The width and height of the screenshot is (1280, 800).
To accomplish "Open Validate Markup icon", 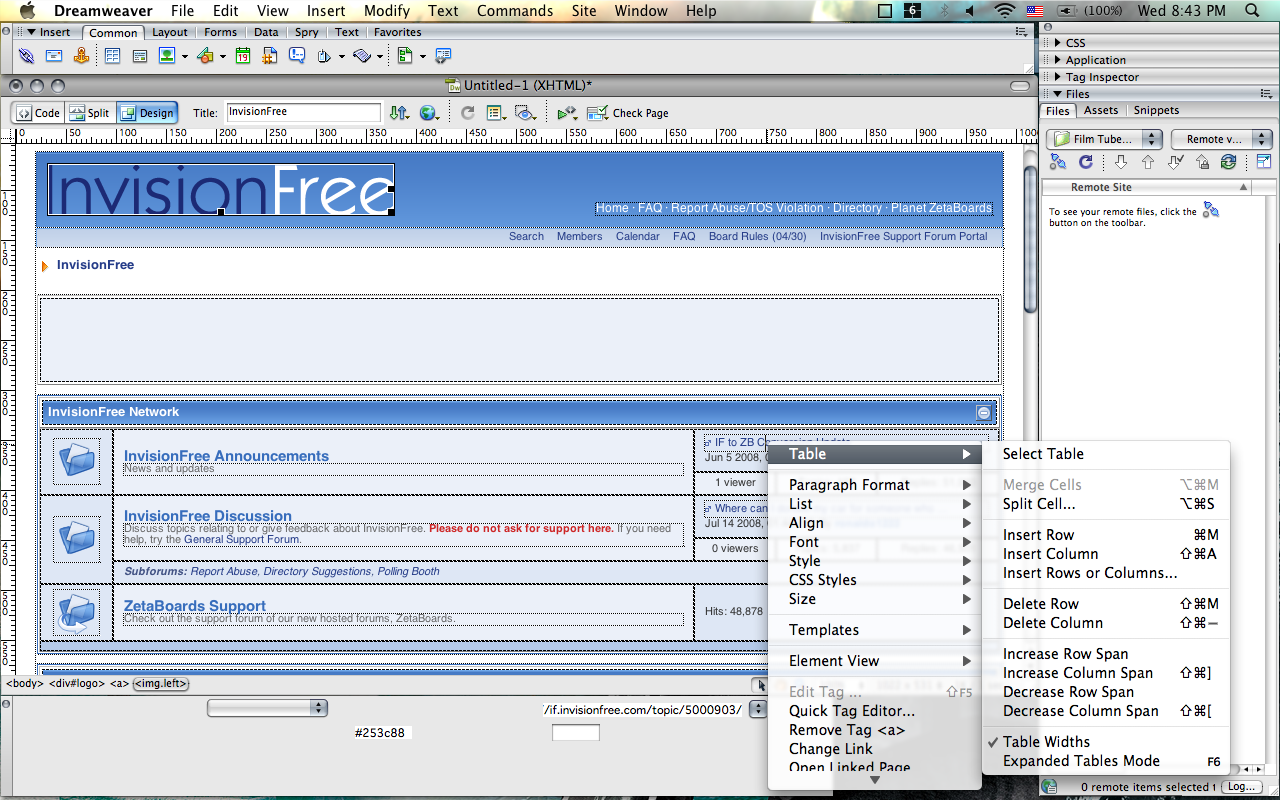I will (x=567, y=114).
